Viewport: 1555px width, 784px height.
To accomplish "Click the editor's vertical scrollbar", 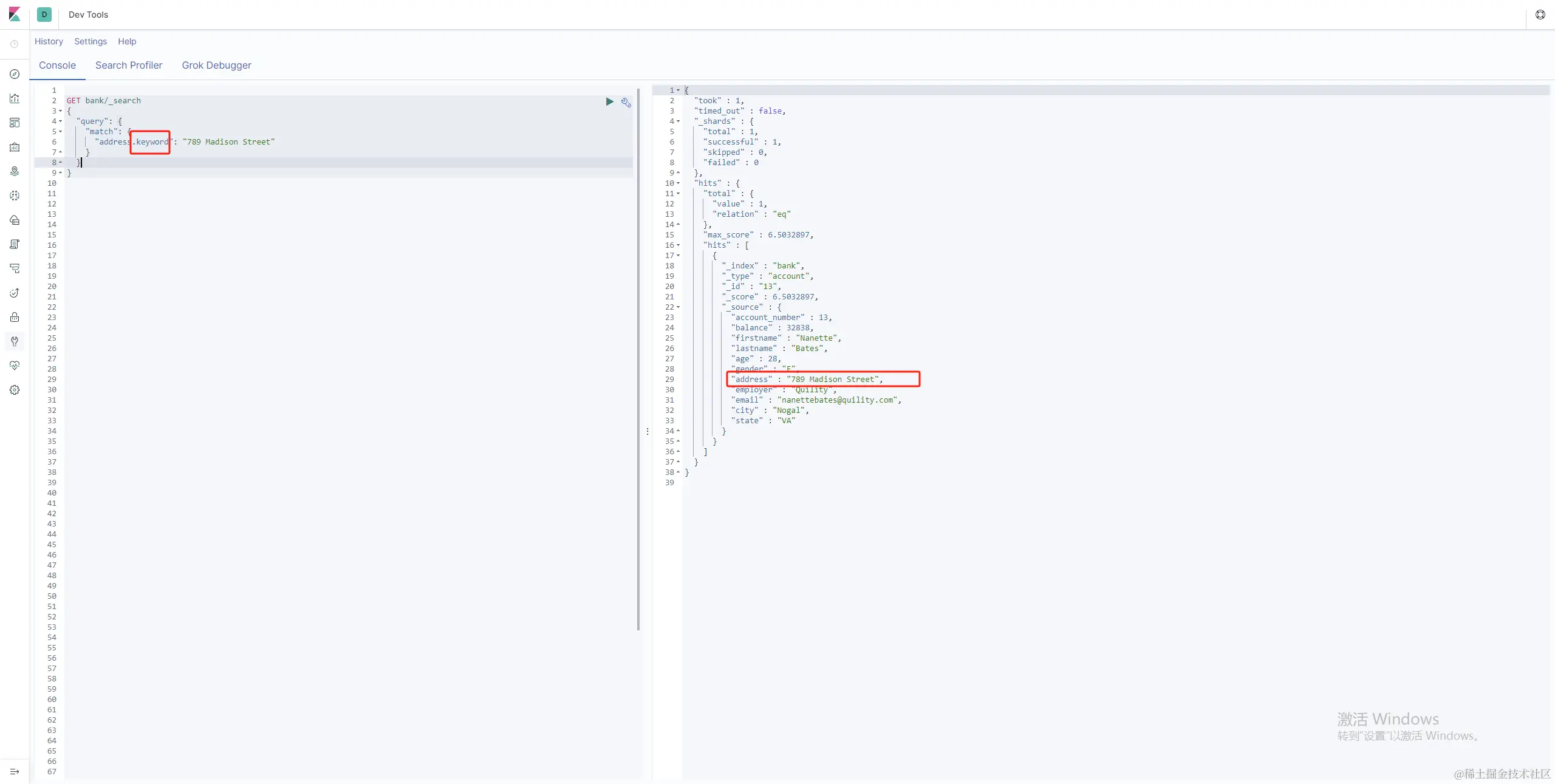I will point(638,358).
